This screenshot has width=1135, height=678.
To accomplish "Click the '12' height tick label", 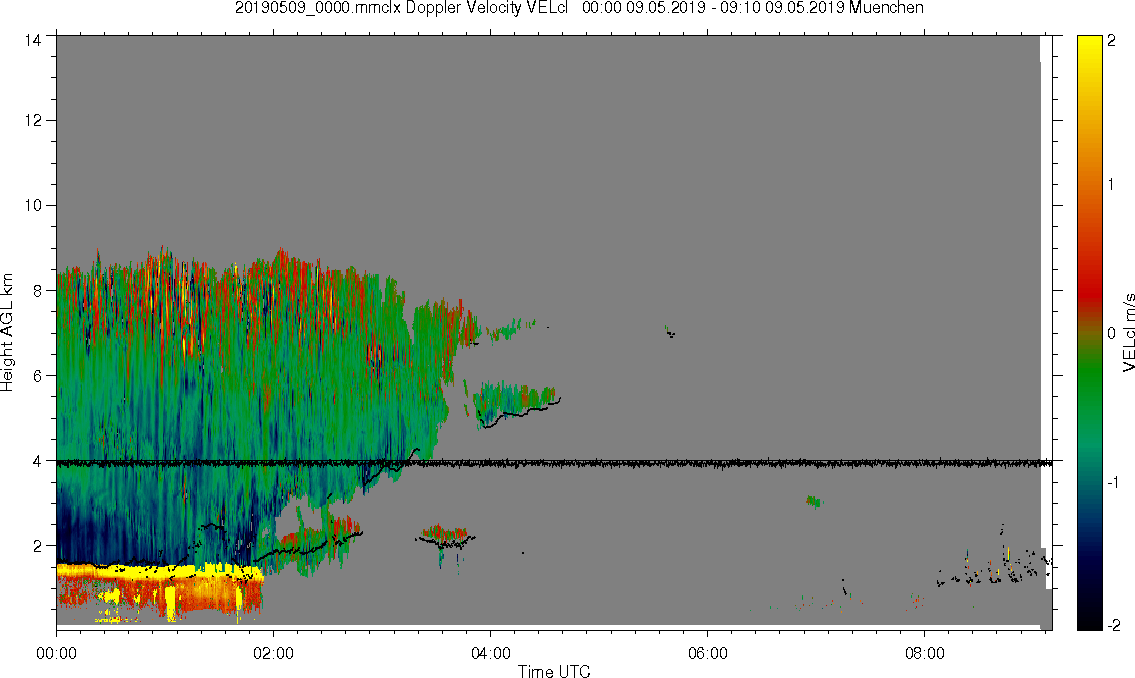I will pos(33,120).
